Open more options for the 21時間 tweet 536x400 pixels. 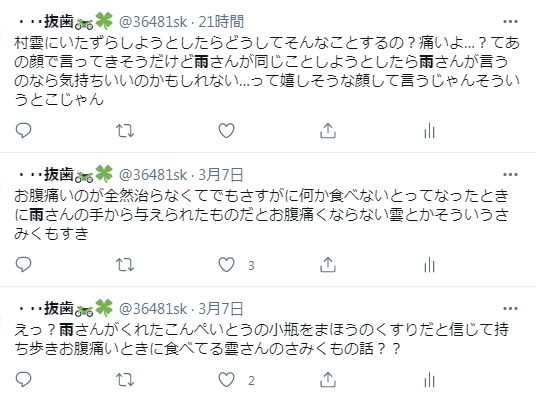(x=510, y=22)
